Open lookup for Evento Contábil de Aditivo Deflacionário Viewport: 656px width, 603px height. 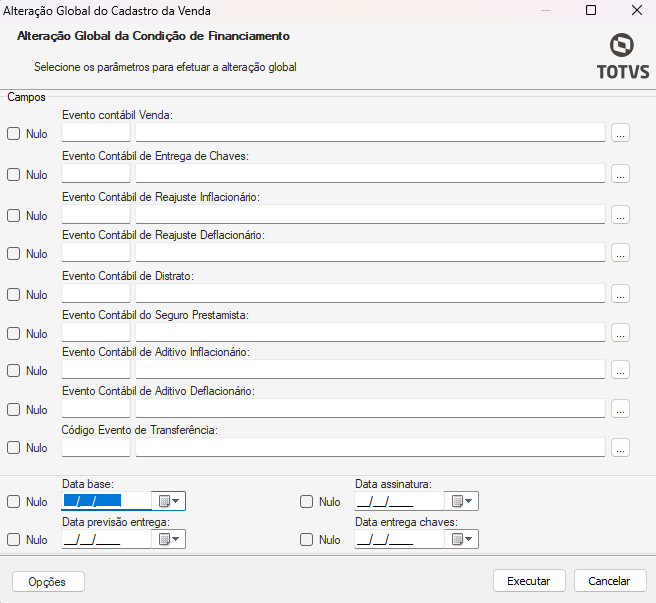(x=620, y=408)
